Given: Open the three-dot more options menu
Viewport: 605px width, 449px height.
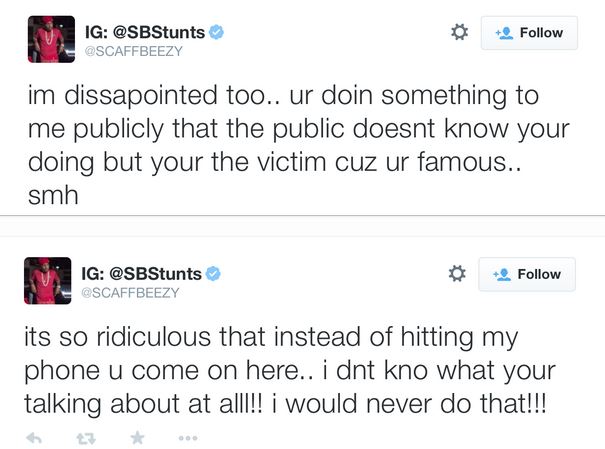Looking at the screenshot, I should click(x=187, y=438).
